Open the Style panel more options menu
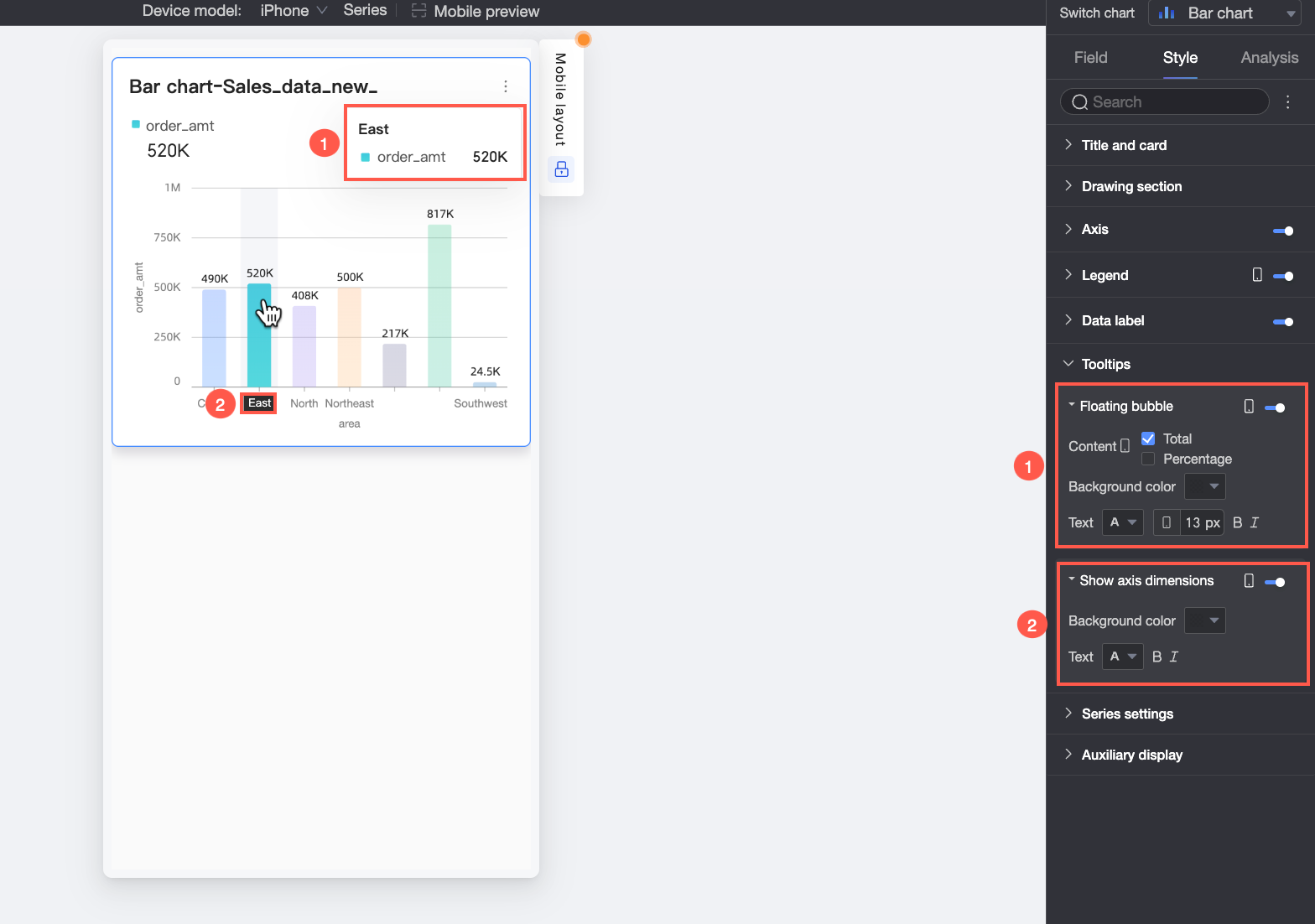 point(1288,102)
